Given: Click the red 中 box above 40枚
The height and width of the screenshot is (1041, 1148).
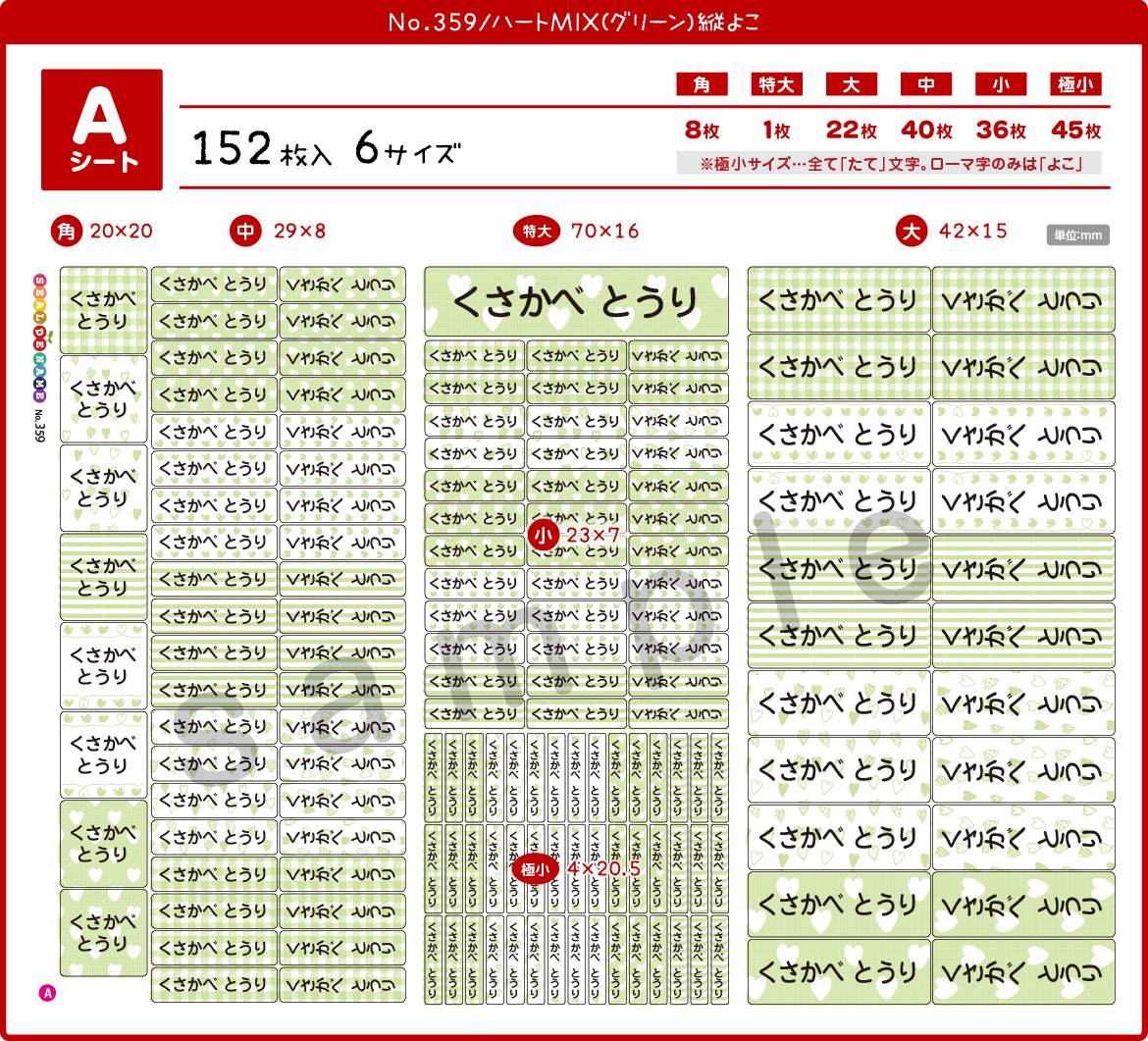Looking at the screenshot, I should pyautogui.click(x=926, y=85).
